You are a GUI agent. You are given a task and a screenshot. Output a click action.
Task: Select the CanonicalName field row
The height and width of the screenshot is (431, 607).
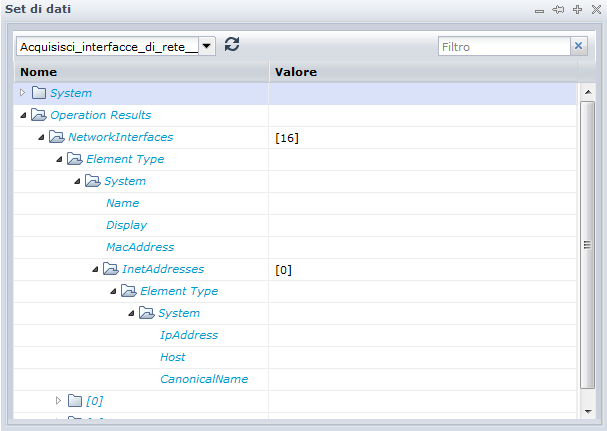pyautogui.click(x=295, y=379)
